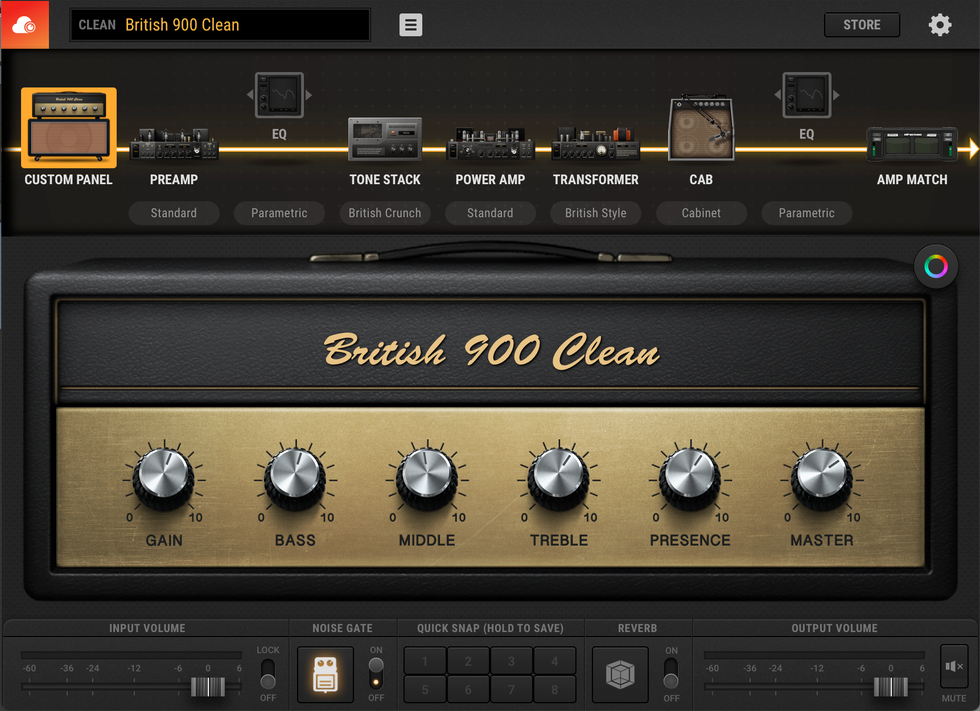Click the STORE button
Screen dimensions: 980x711
(x=861, y=25)
